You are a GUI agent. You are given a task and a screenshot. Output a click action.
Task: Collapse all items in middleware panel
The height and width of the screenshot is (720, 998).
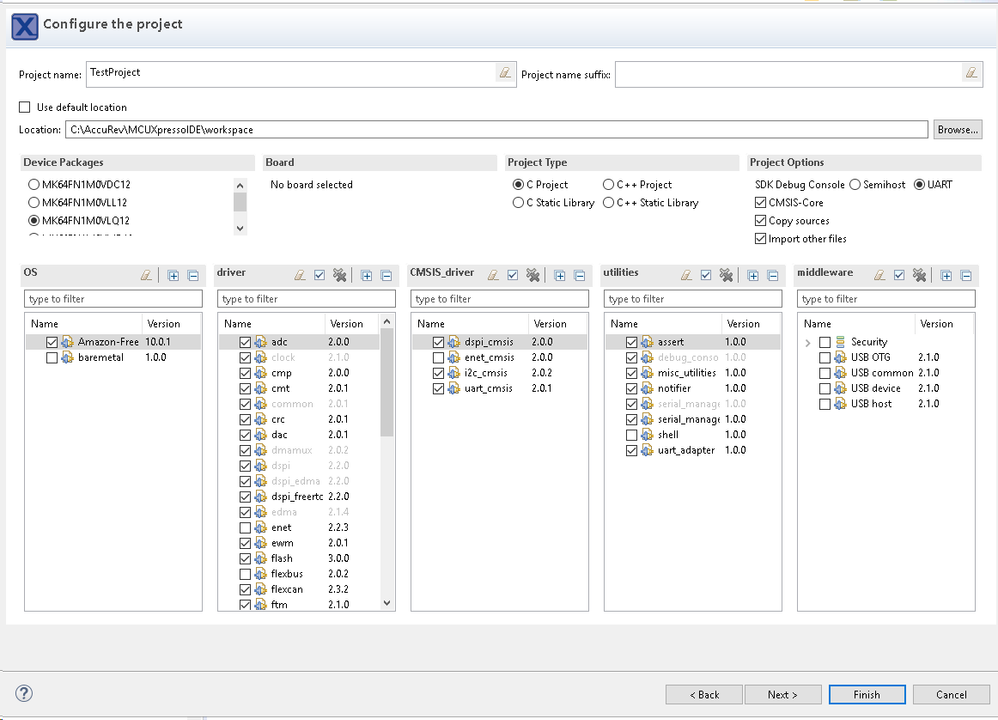tap(966, 275)
